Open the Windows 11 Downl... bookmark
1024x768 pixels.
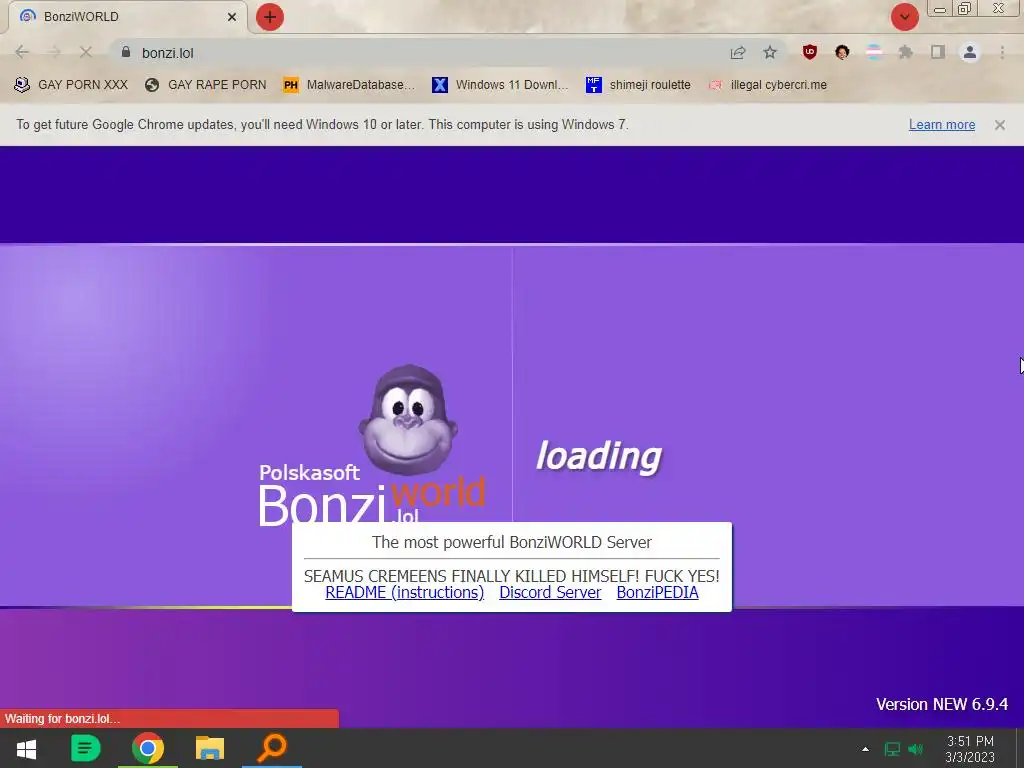coord(500,85)
